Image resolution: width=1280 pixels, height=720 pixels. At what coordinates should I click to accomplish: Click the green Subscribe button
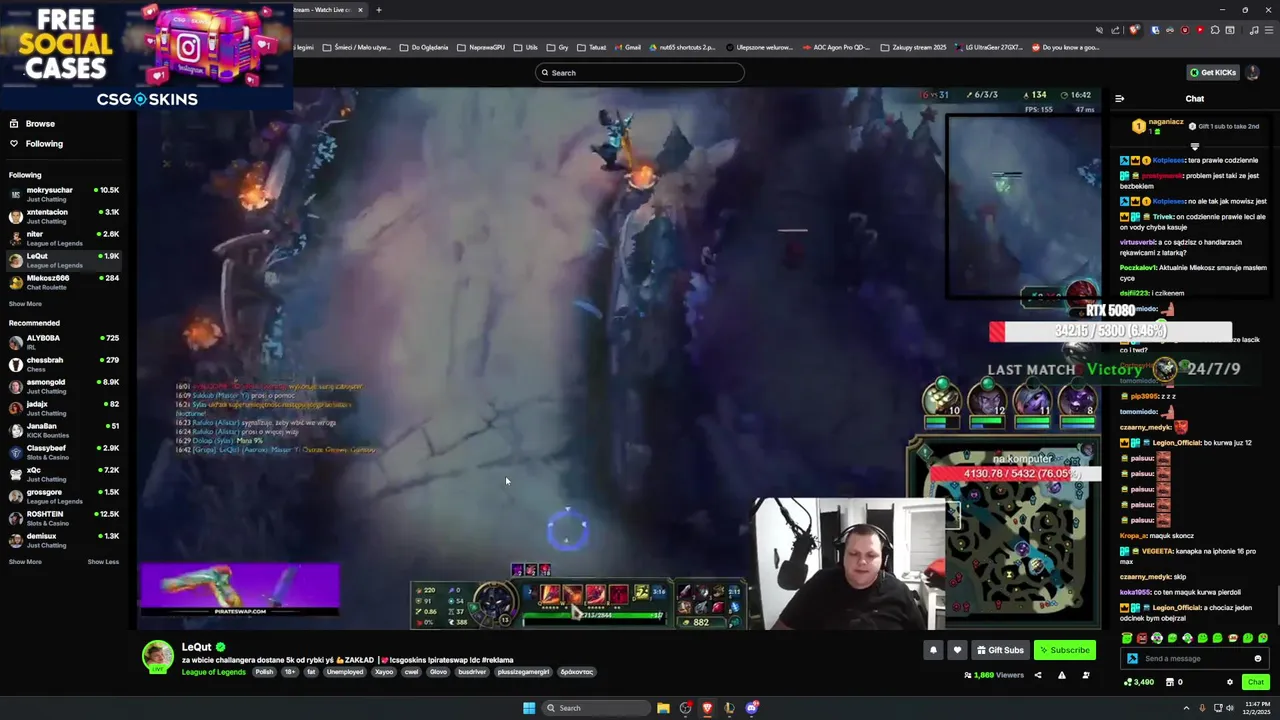tap(1064, 650)
